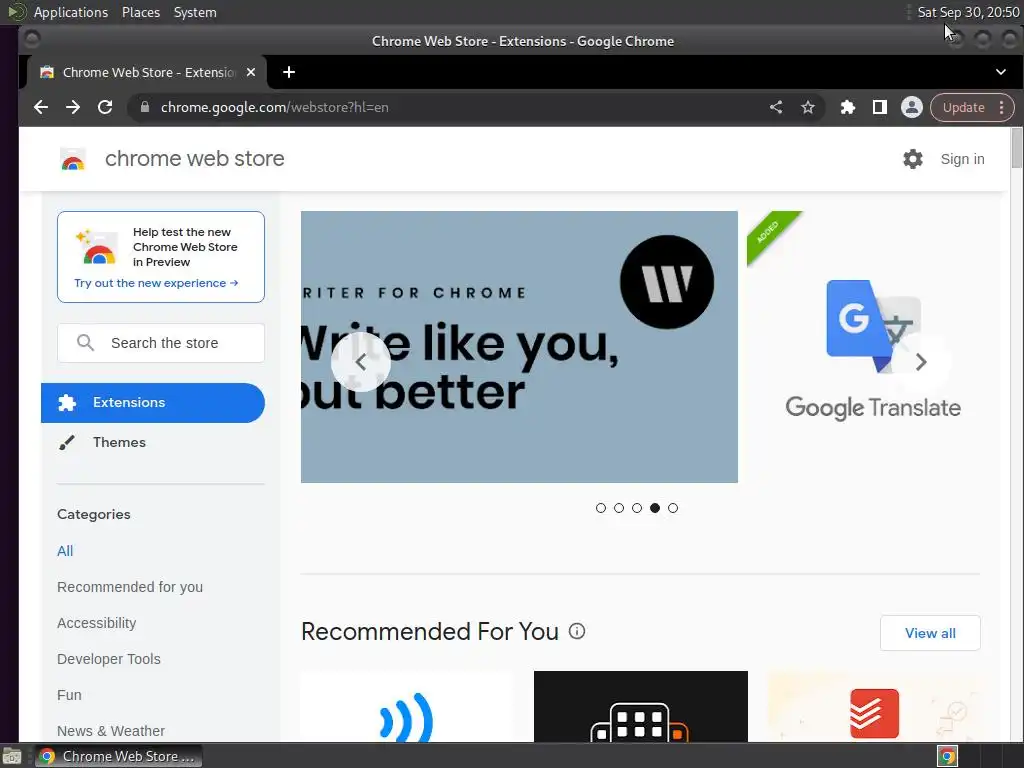The height and width of the screenshot is (768, 1024).
Task: Click Chrome Web Store taskbar button
Action: click(118, 756)
